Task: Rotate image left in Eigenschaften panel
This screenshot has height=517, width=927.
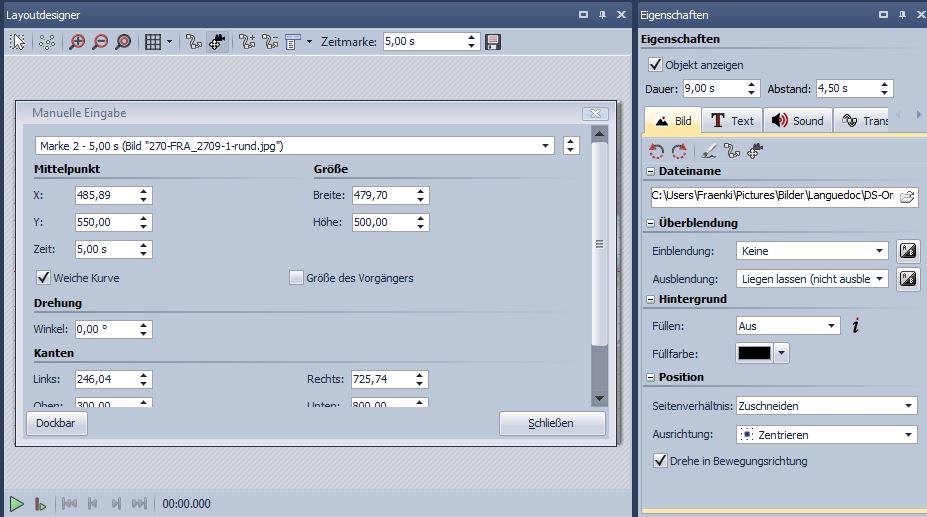Action: (x=657, y=151)
